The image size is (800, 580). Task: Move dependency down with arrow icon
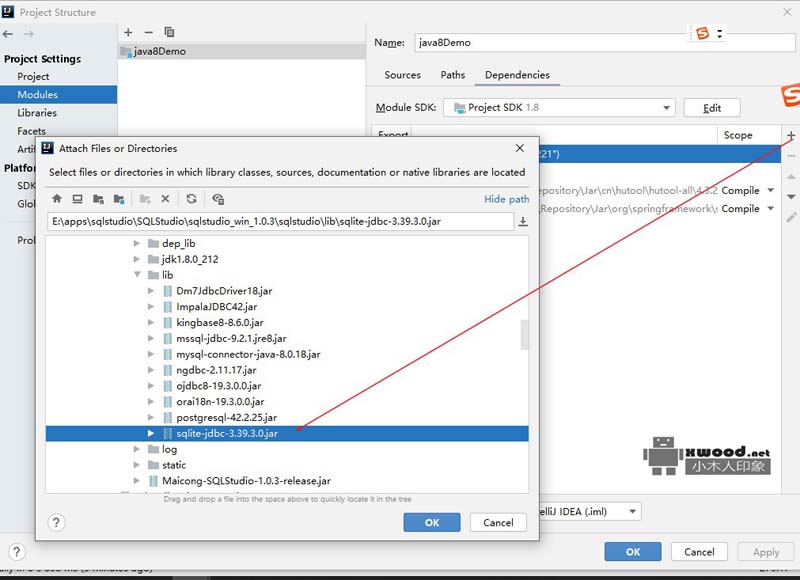[x=791, y=196]
